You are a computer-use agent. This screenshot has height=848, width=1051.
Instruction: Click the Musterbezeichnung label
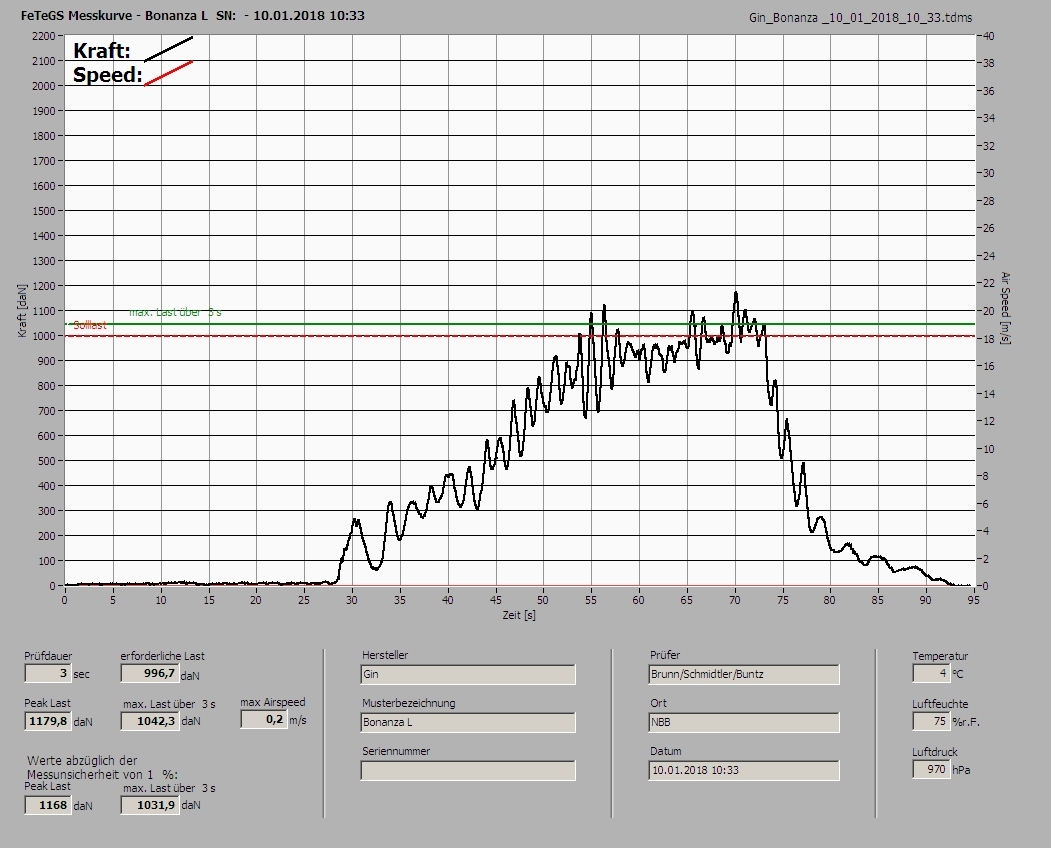click(409, 703)
